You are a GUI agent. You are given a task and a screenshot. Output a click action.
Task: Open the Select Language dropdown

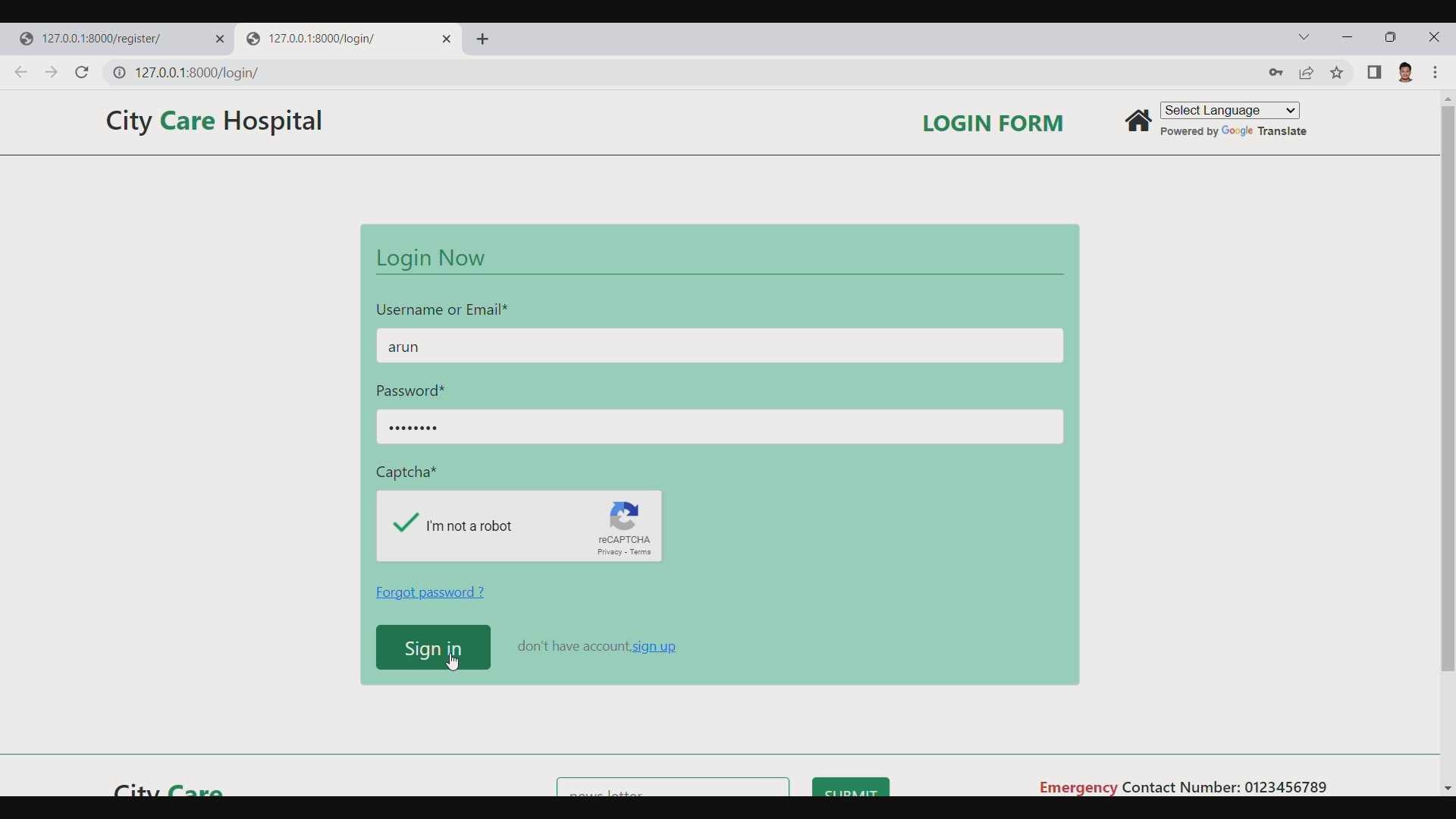tap(1230, 110)
